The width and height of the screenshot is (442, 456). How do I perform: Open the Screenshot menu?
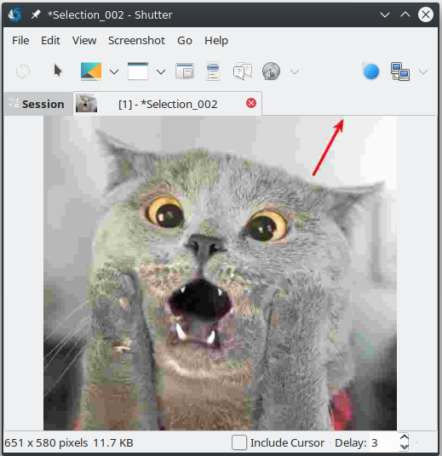click(136, 41)
